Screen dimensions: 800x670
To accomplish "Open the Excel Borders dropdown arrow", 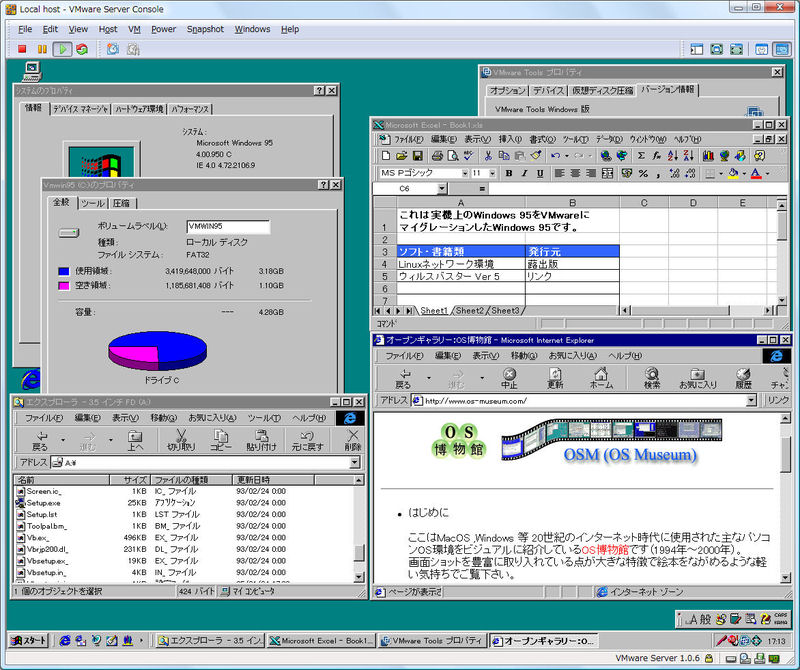I will click(x=721, y=173).
